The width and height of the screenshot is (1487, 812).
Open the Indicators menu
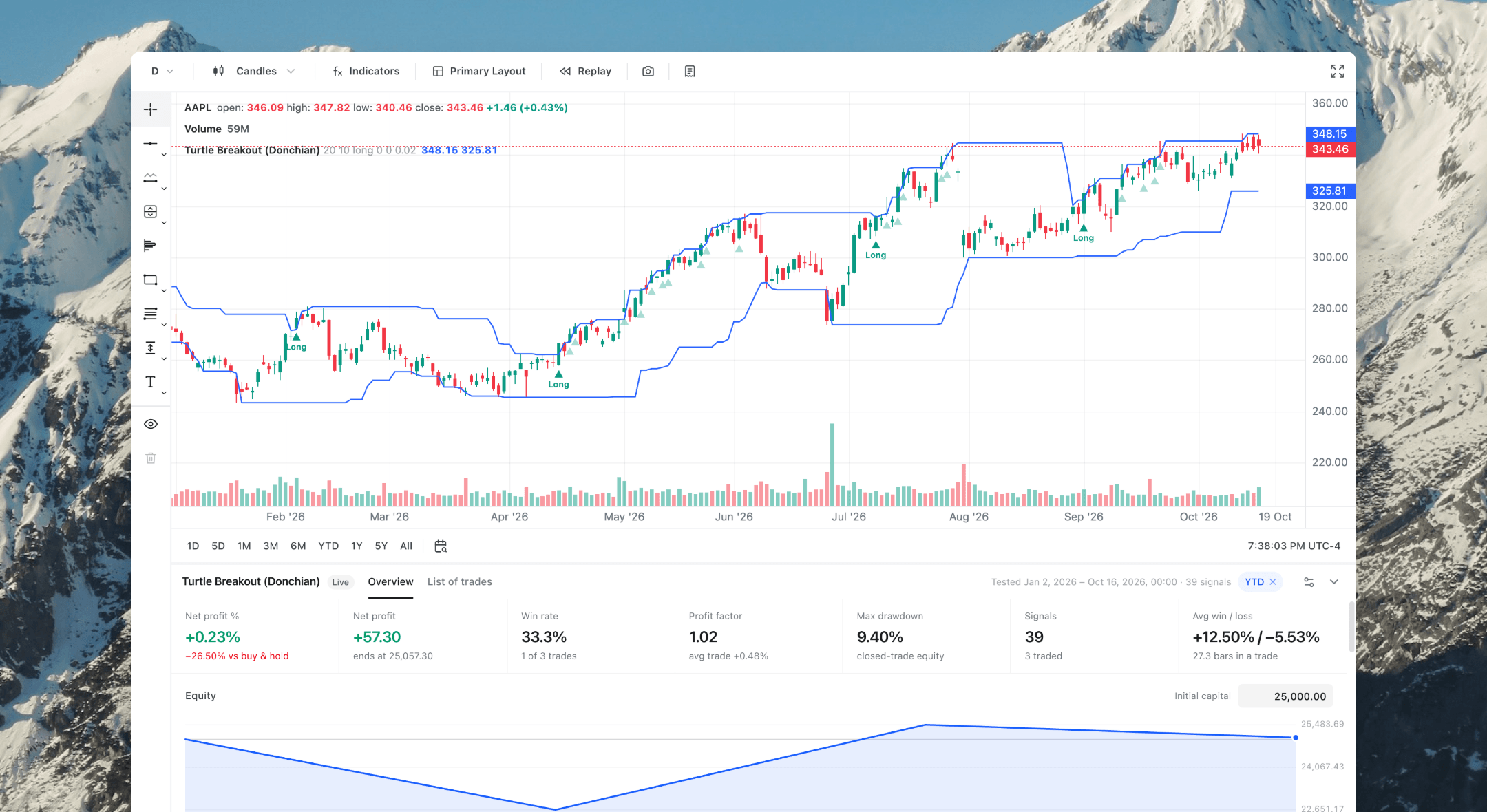pyautogui.click(x=366, y=71)
